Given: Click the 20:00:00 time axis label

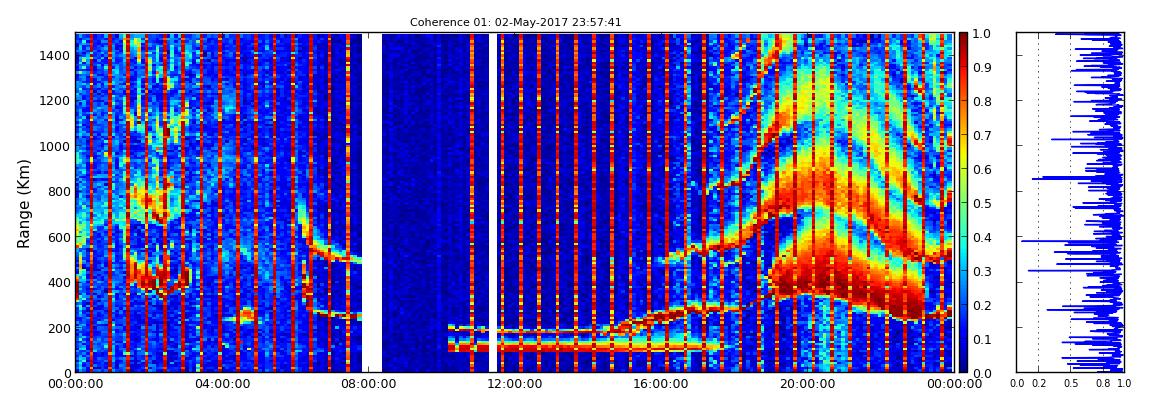Looking at the screenshot, I should coord(806,383).
